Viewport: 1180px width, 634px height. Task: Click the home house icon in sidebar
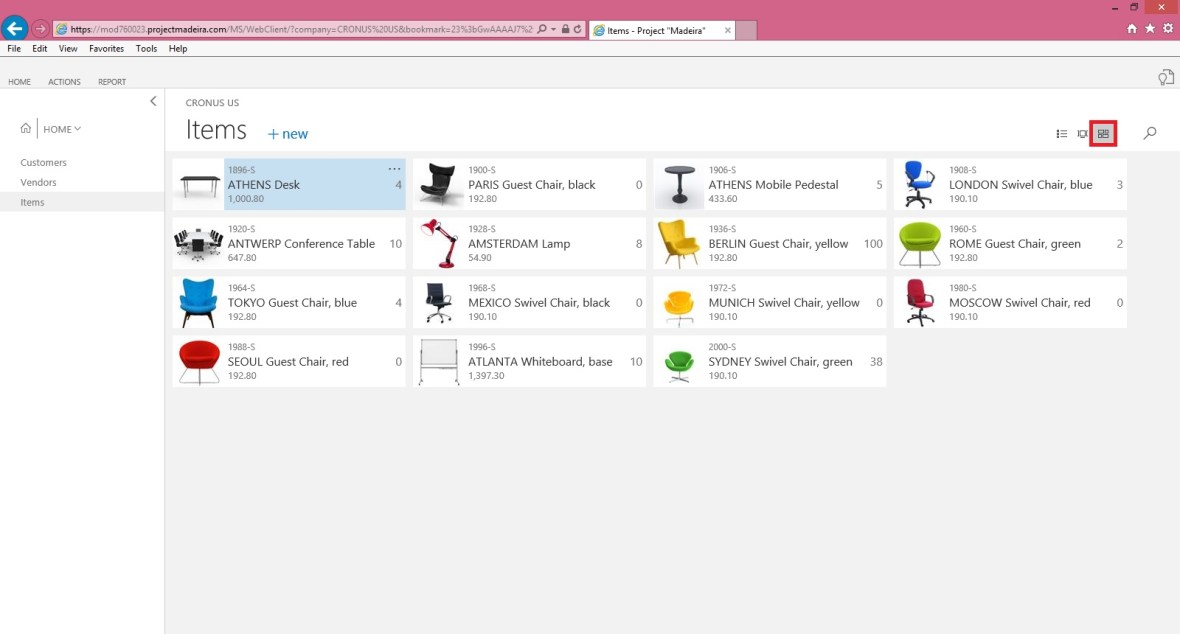tap(26, 129)
